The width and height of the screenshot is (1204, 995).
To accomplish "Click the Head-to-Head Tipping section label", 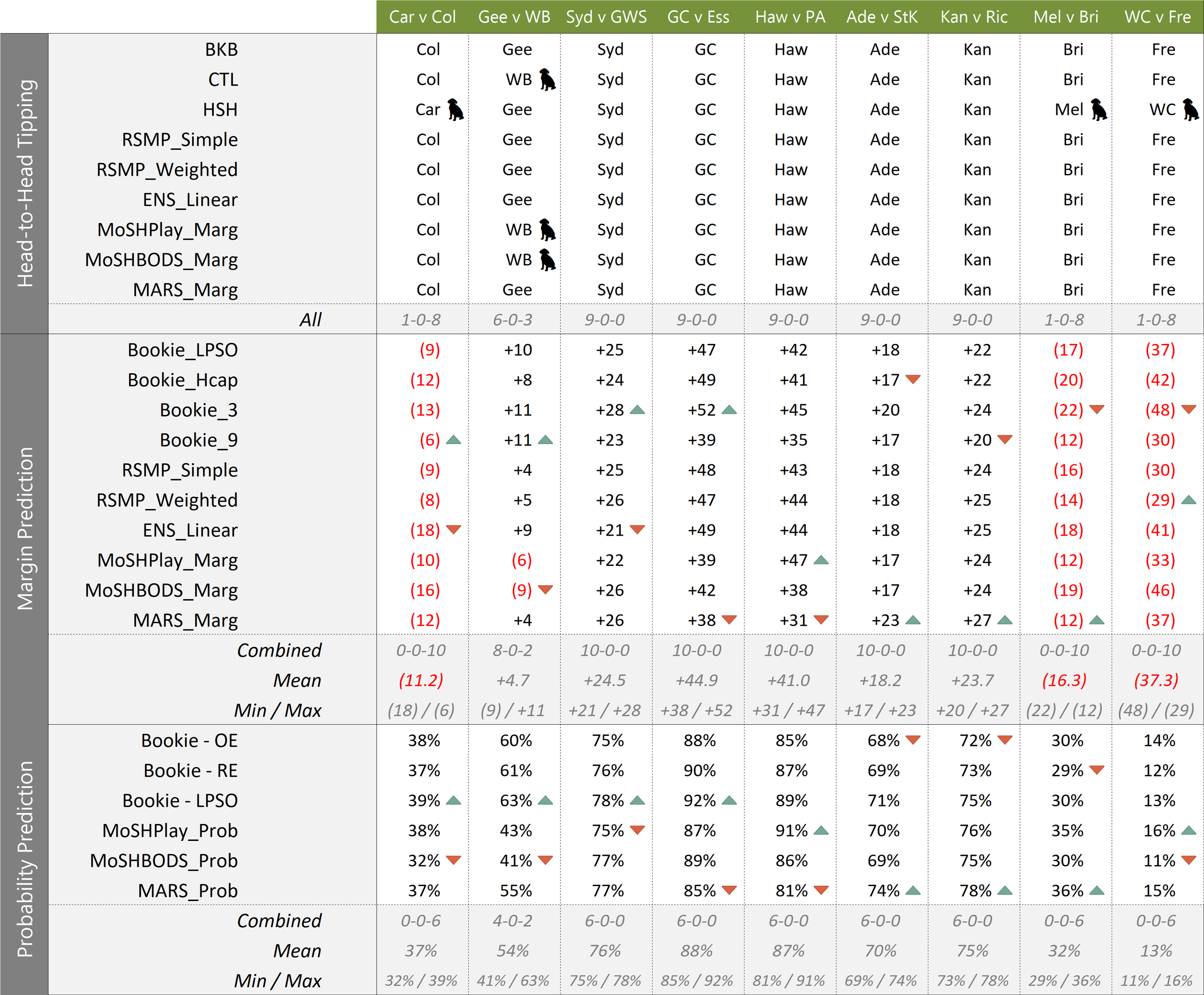I will click(x=25, y=183).
